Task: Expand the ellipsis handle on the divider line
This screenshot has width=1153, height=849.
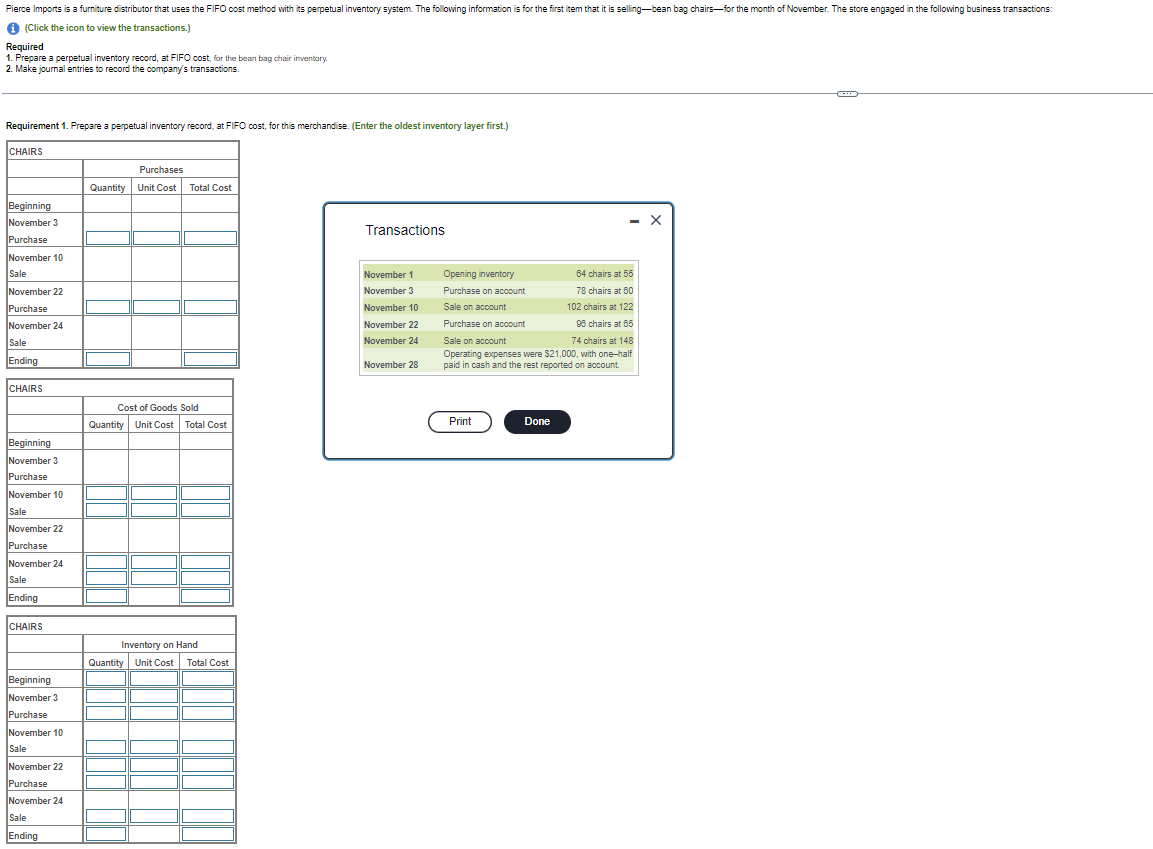Action: [847, 93]
